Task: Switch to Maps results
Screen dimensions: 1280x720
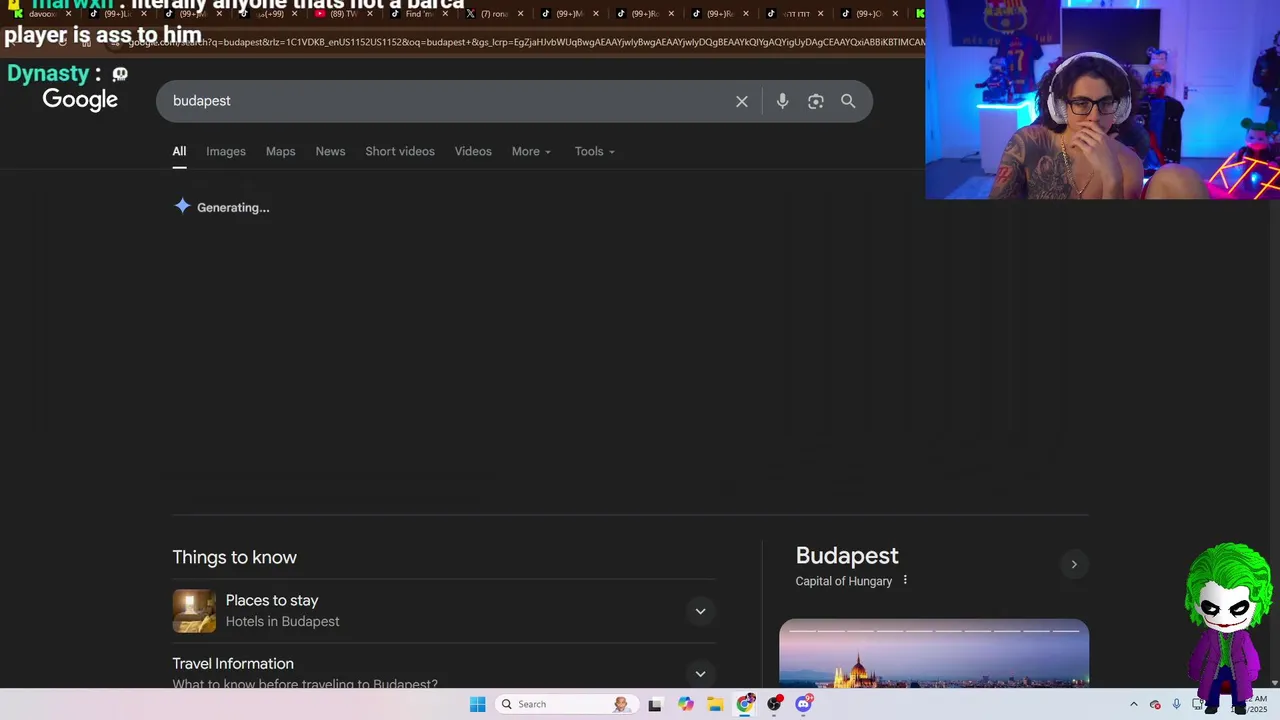Action: click(x=280, y=151)
